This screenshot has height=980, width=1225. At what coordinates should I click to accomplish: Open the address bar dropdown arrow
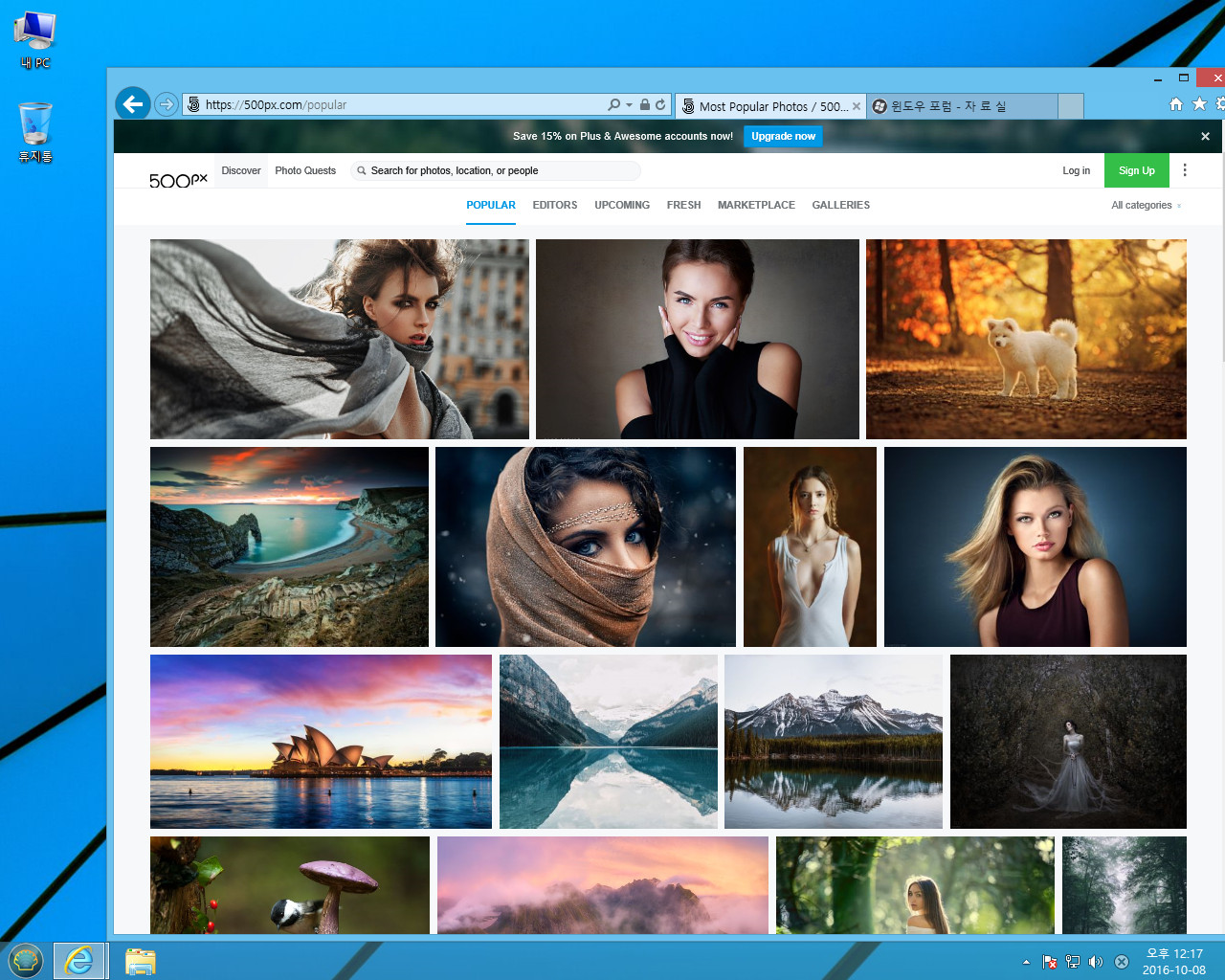tap(629, 105)
